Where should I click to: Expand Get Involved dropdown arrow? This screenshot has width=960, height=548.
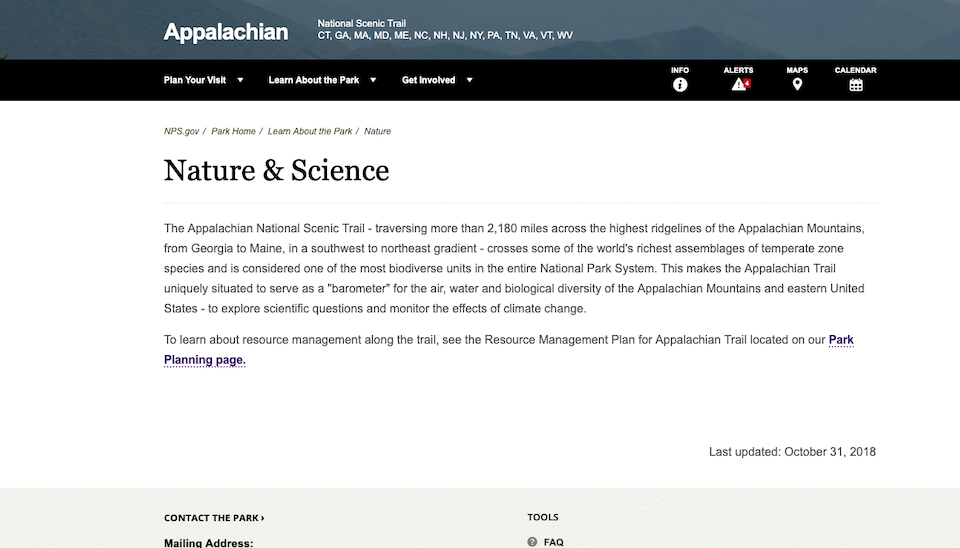pyautogui.click(x=470, y=80)
